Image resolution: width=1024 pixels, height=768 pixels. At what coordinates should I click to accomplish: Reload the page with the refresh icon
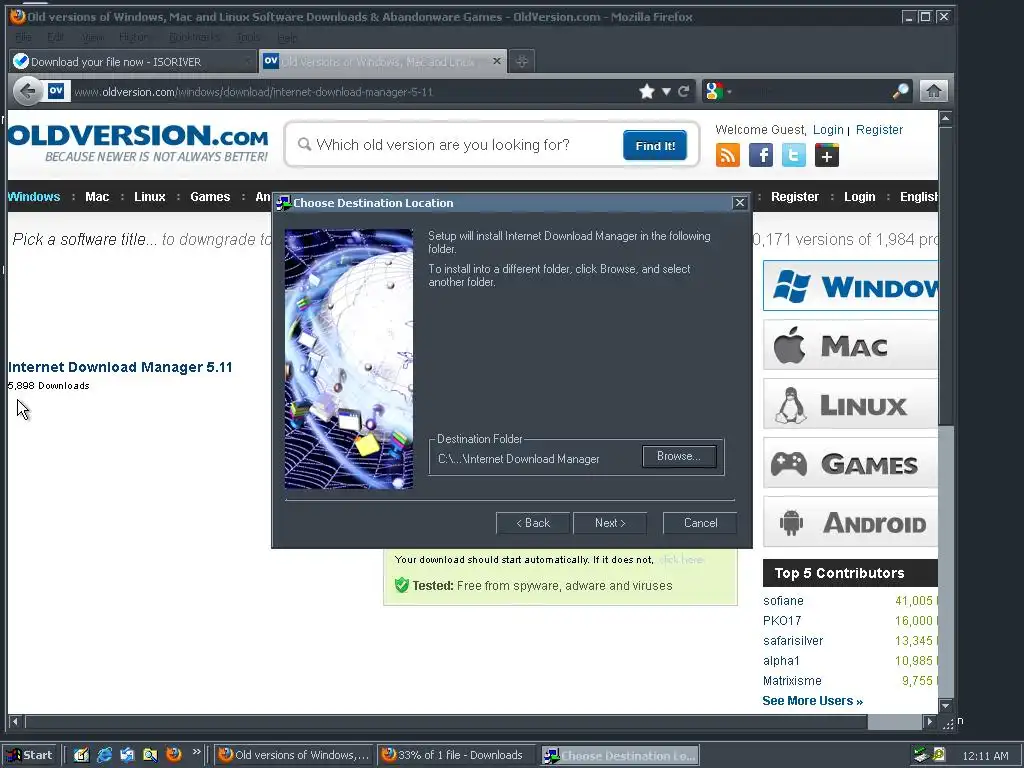(x=683, y=91)
